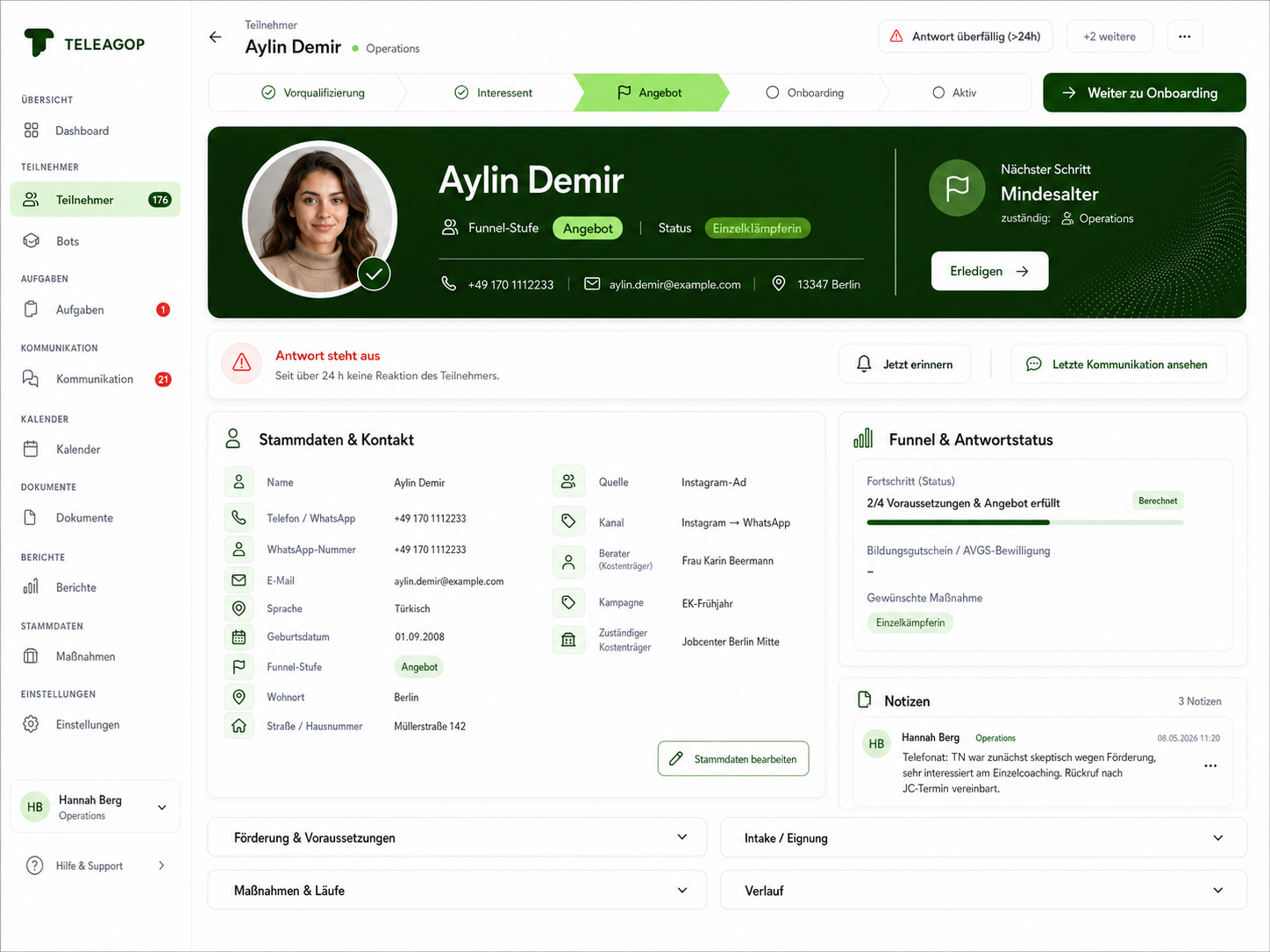Click the value 'Müllerstraße 142'
Screen dimensions: 1270x952
click(430, 727)
